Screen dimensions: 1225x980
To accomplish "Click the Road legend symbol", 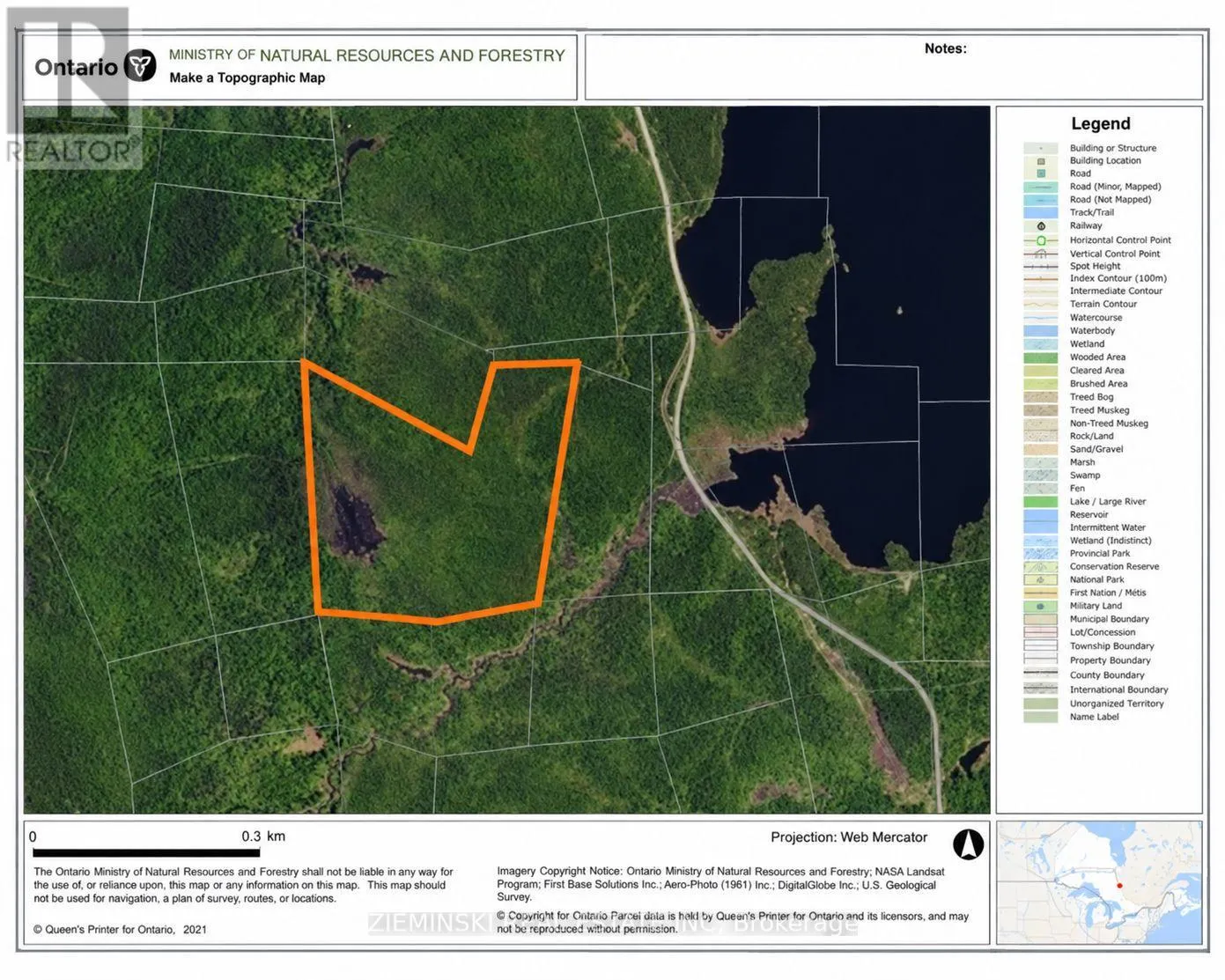I will click(1041, 173).
